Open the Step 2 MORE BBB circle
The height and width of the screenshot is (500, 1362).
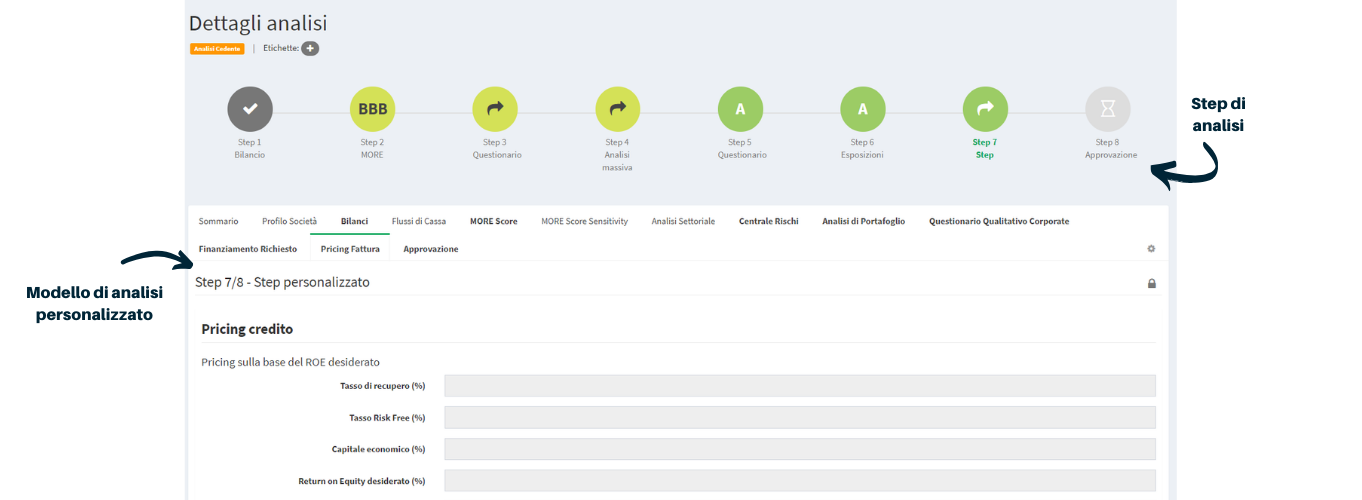[372, 109]
